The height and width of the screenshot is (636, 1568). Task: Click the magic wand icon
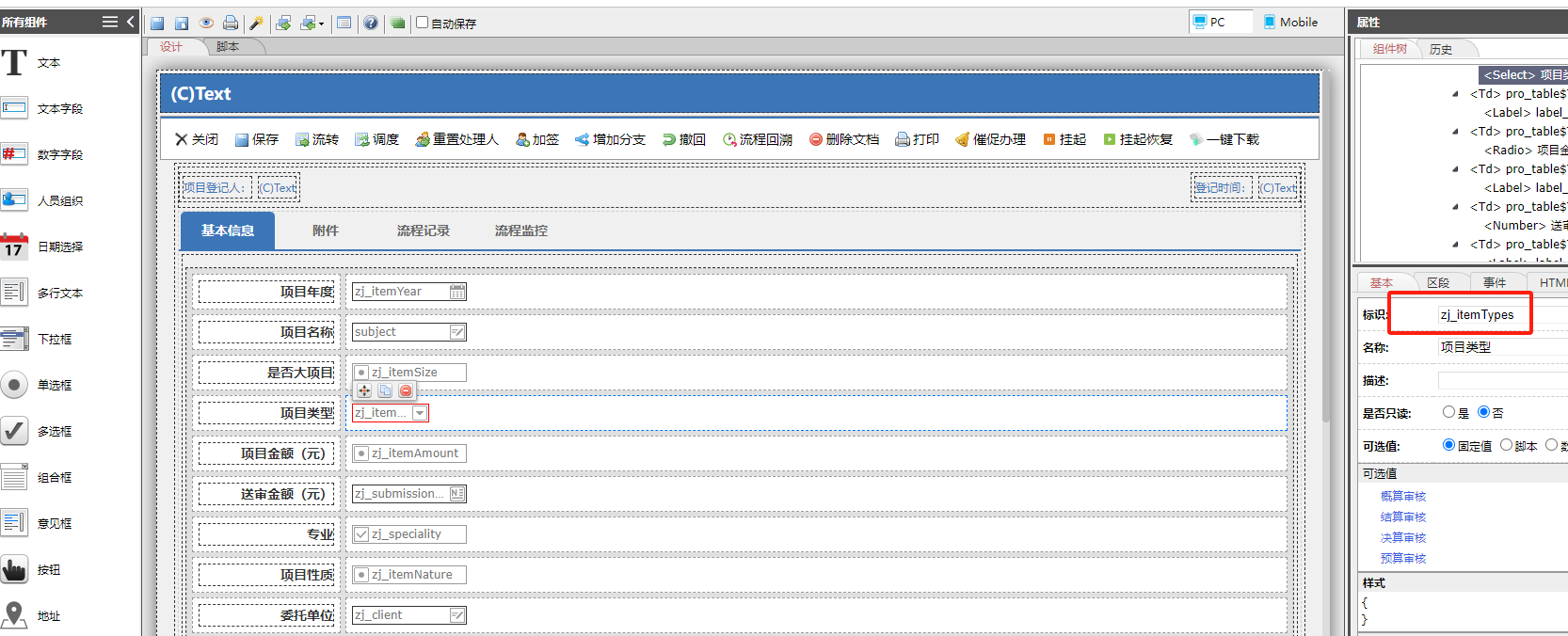tap(256, 23)
